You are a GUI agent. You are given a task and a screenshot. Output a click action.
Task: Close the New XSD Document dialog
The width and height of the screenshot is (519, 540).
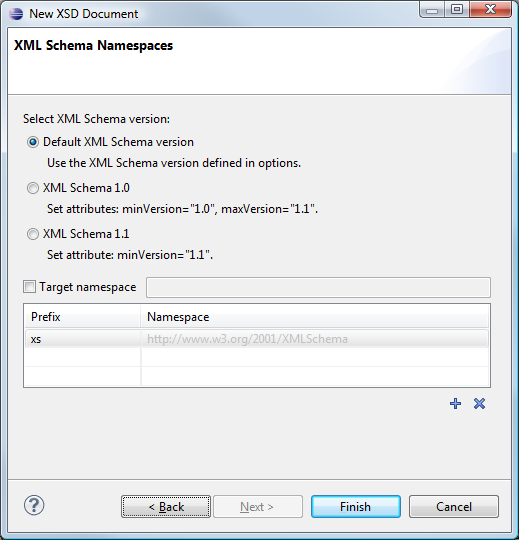click(x=490, y=10)
